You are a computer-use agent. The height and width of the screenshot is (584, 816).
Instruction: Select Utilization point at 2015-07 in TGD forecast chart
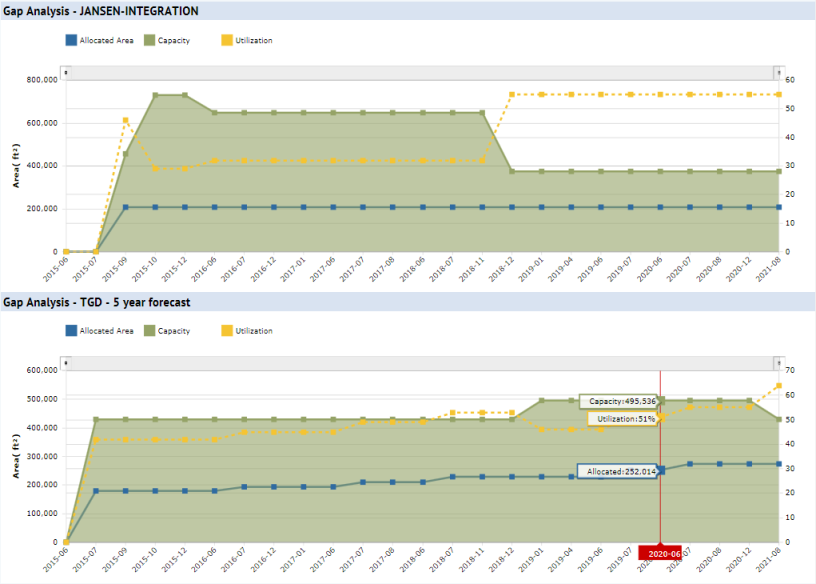coord(96,440)
